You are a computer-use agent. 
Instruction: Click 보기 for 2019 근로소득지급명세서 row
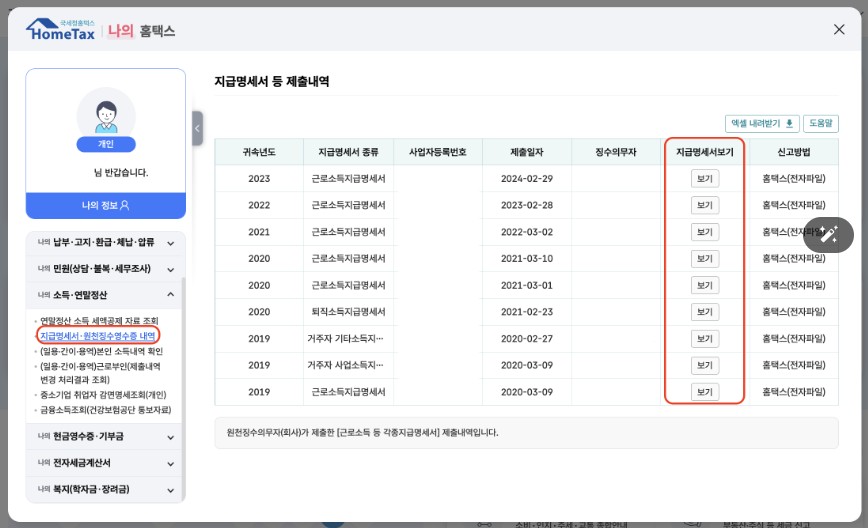(705, 392)
